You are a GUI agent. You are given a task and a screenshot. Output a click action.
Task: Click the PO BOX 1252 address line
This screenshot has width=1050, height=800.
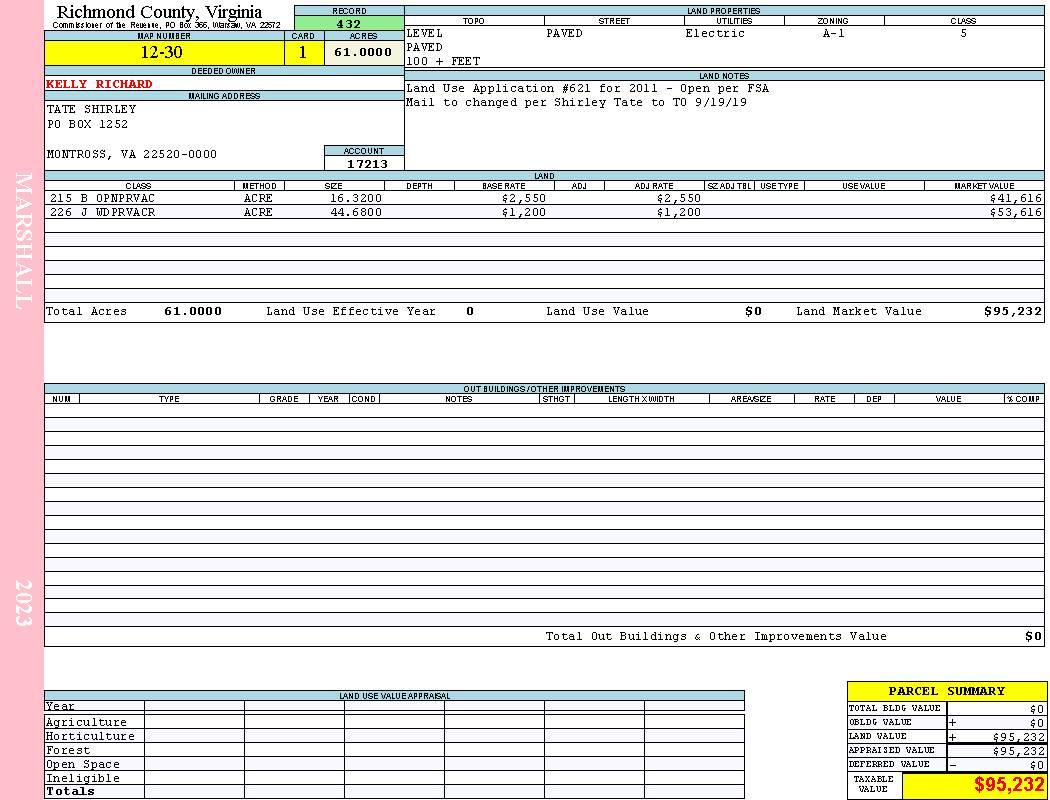click(x=87, y=125)
